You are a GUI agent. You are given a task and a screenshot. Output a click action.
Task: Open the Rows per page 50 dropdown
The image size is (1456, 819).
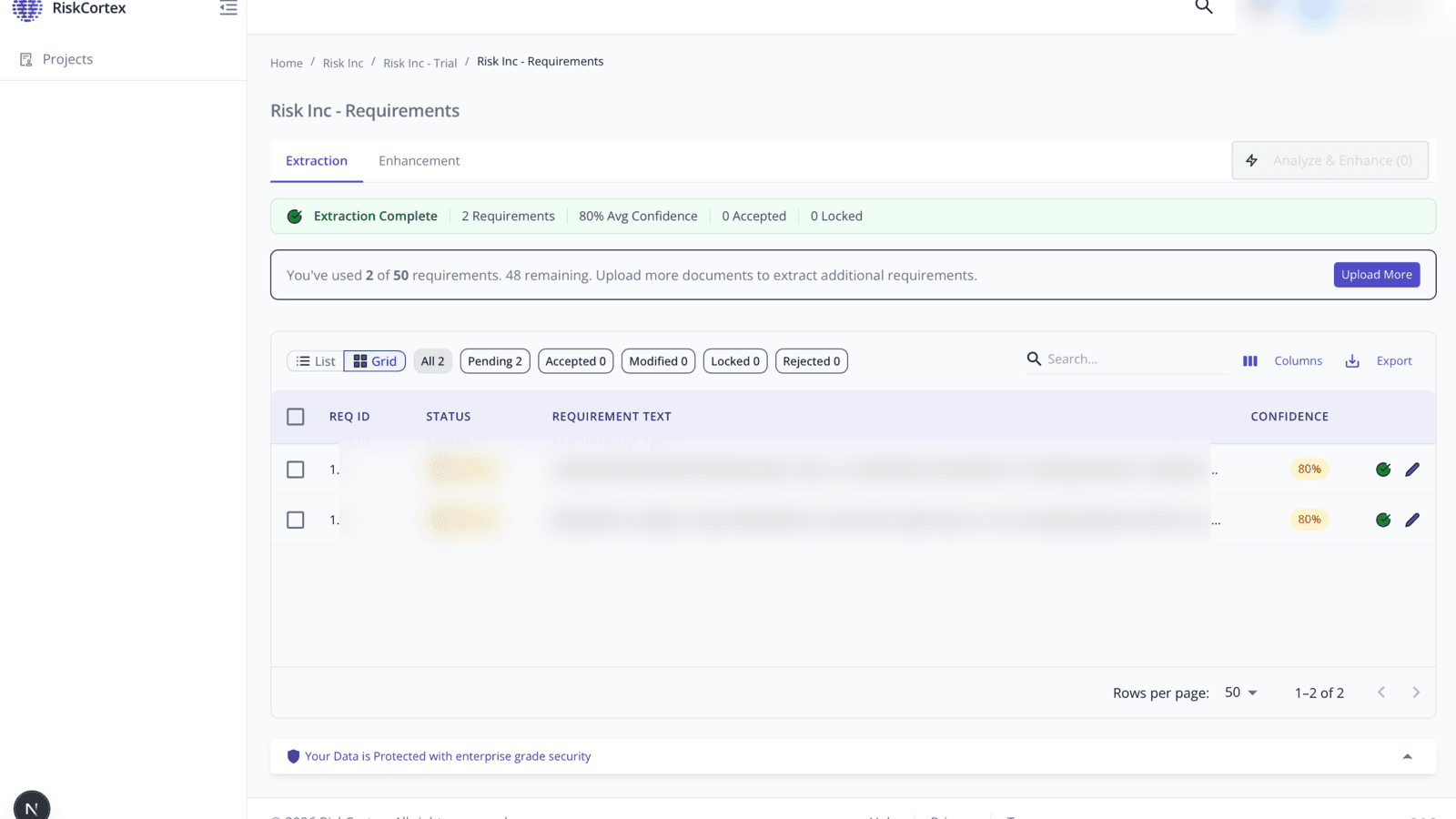point(1241,693)
